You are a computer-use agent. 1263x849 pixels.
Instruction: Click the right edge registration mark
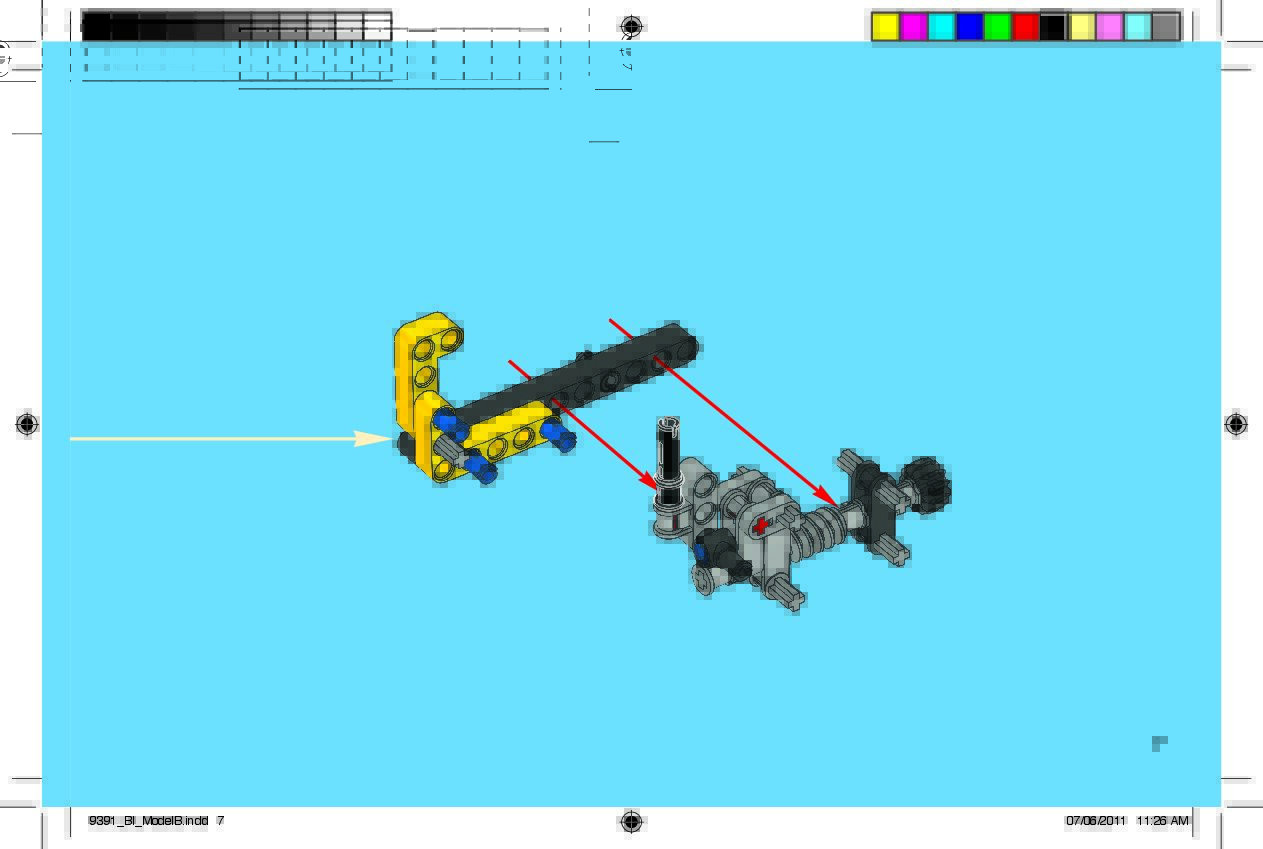click(1236, 424)
